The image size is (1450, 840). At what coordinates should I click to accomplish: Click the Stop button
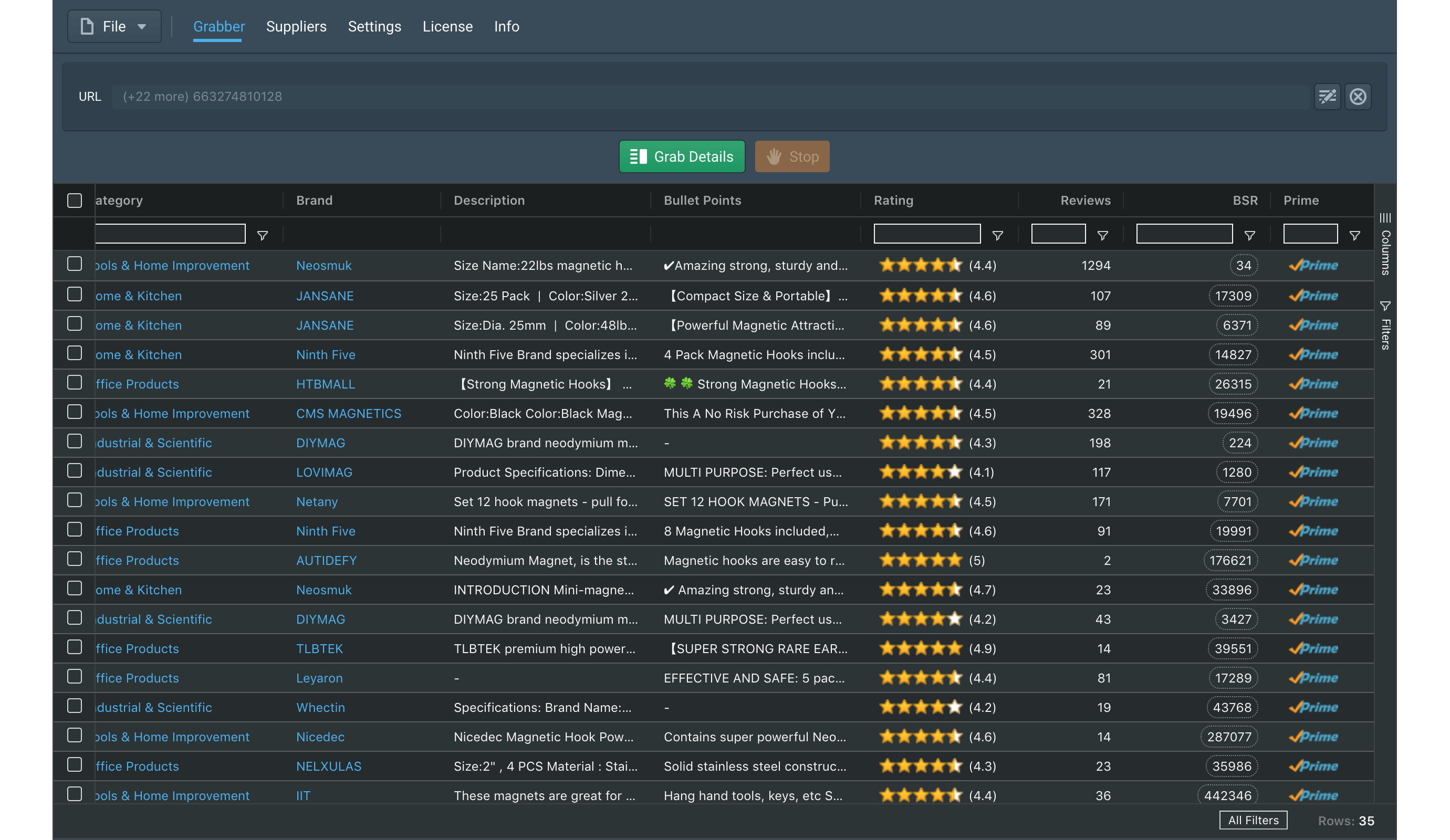(x=792, y=156)
